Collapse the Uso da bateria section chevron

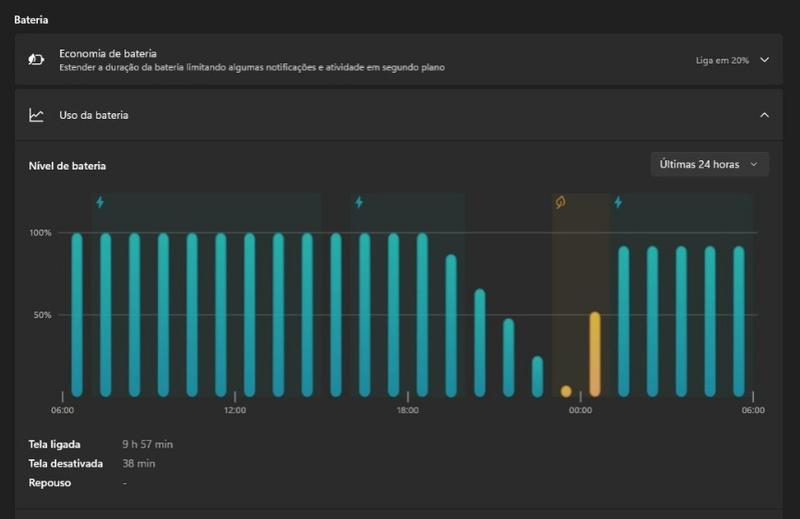pyautogui.click(x=764, y=115)
